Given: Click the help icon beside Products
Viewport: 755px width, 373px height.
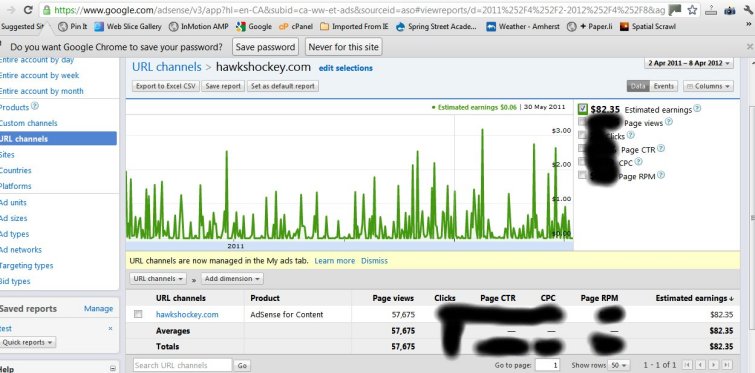Looking at the screenshot, I should tap(35, 106).
